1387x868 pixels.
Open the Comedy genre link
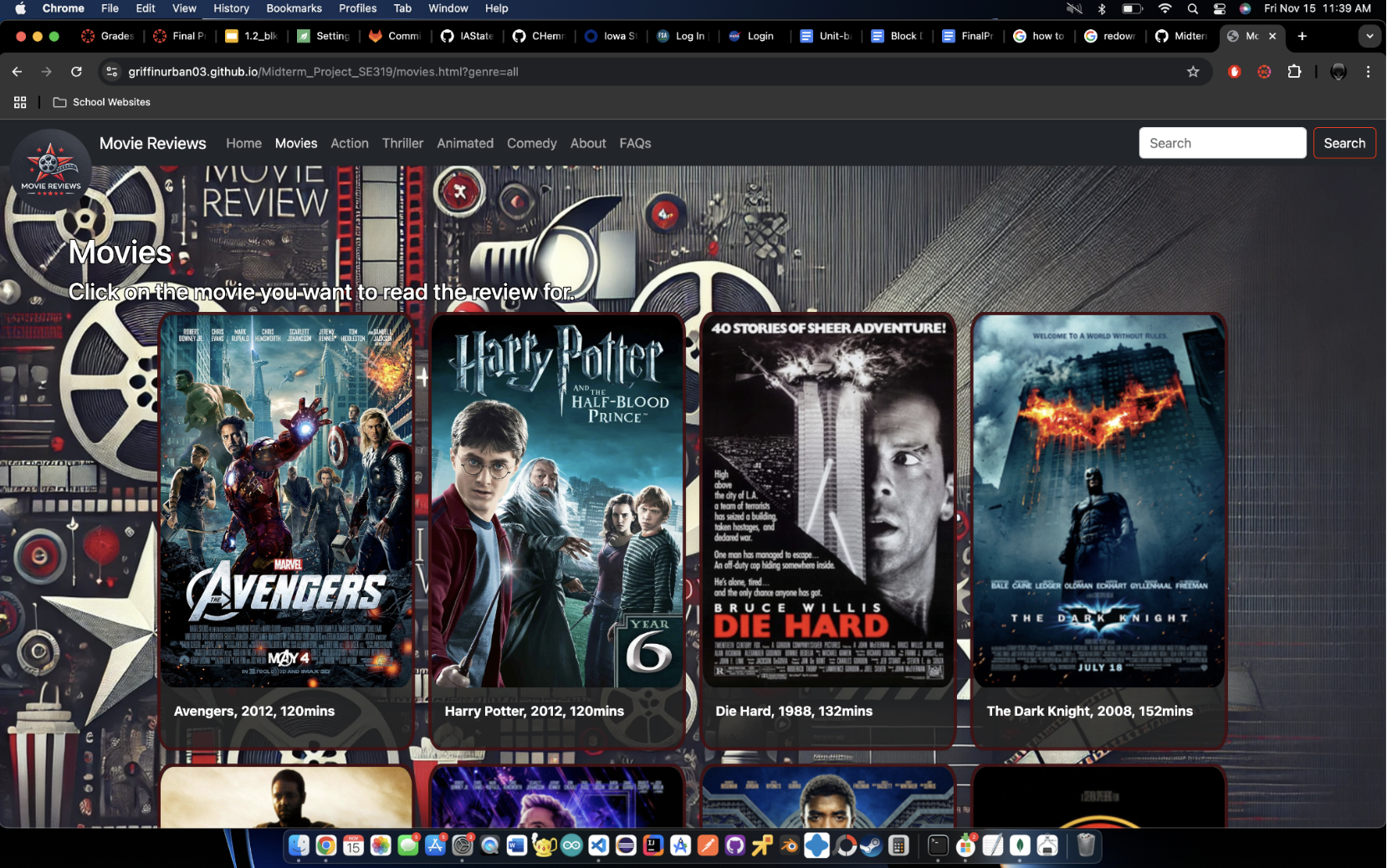(532, 143)
